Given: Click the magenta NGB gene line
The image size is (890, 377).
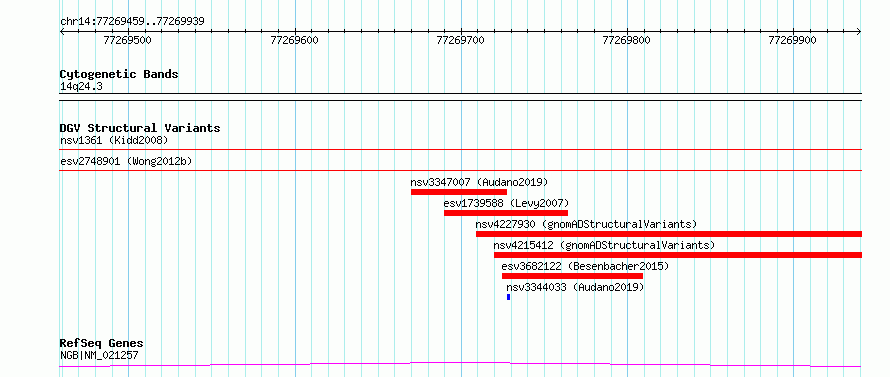Looking at the screenshot, I should coord(460,364).
